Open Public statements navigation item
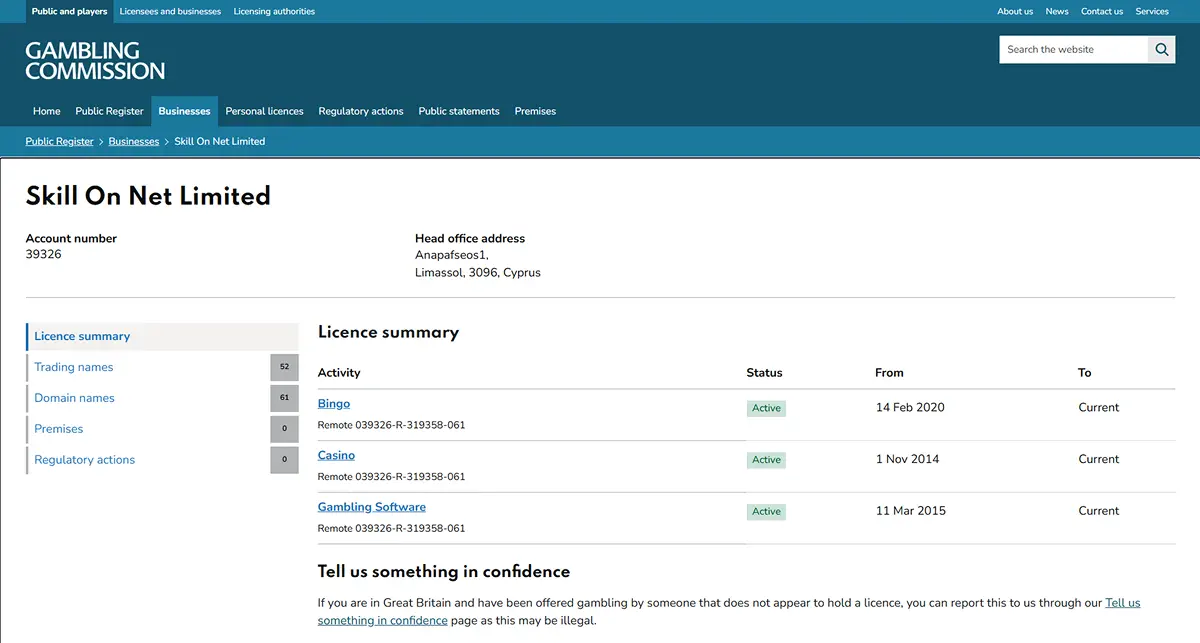 459,111
